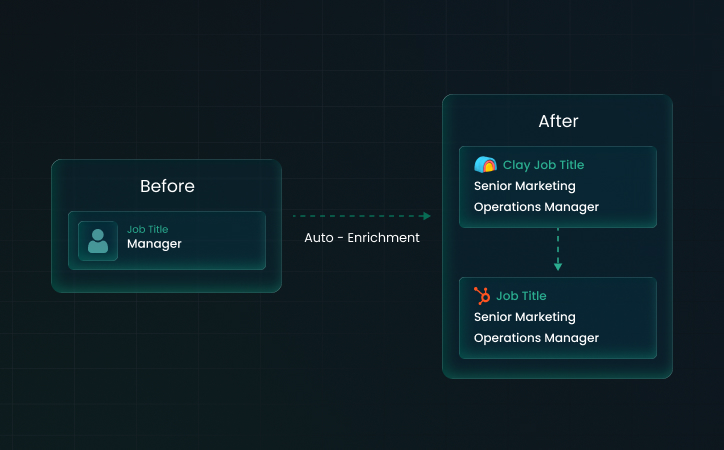Select the "Before" heading text
This screenshot has height=450, width=724.
pos(167,186)
